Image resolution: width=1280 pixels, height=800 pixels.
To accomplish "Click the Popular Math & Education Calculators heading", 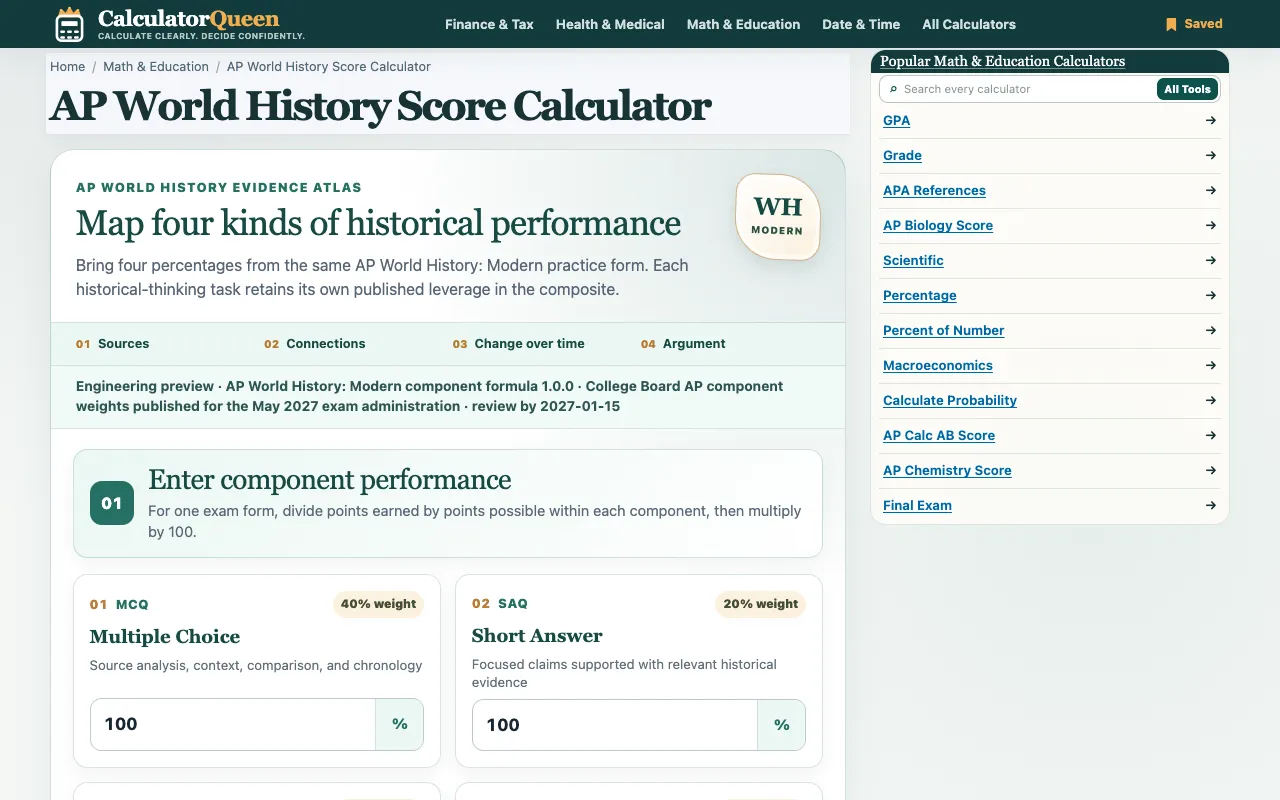I will pos(1002,61).
